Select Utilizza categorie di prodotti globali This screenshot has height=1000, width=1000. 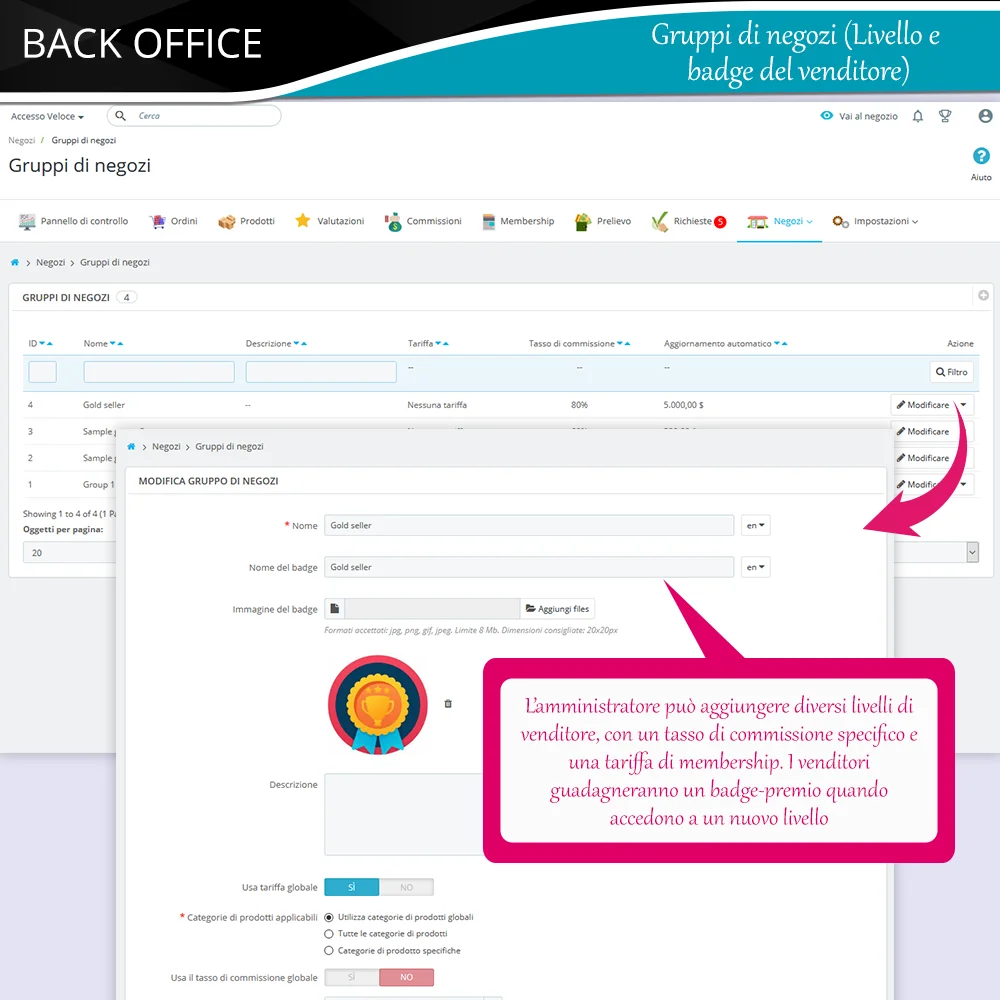(x=329, y=917)
